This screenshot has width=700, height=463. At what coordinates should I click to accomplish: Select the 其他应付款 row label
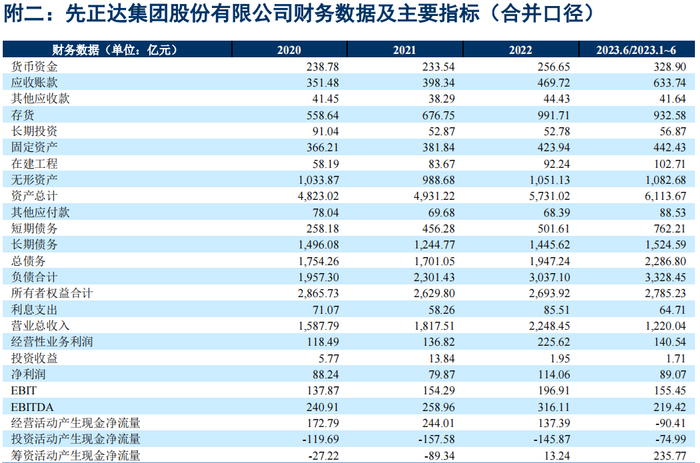coord(40,213)
